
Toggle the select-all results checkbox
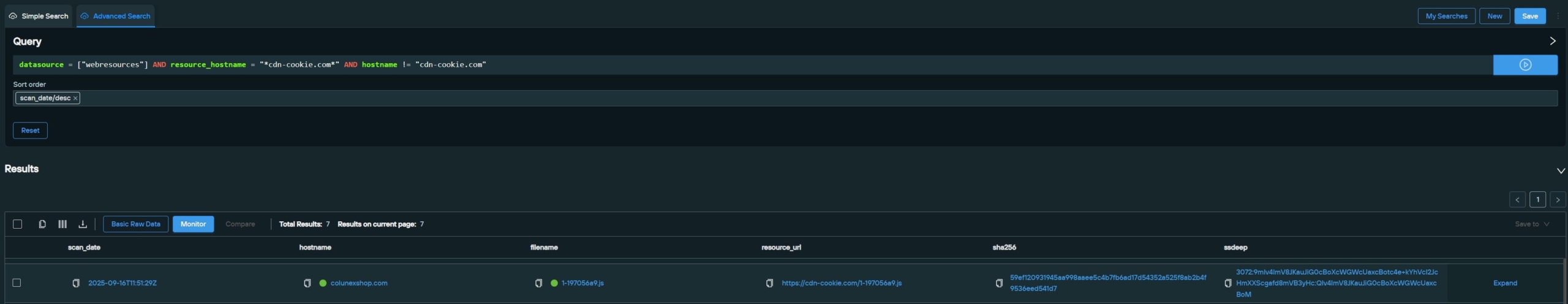point(17,224)
